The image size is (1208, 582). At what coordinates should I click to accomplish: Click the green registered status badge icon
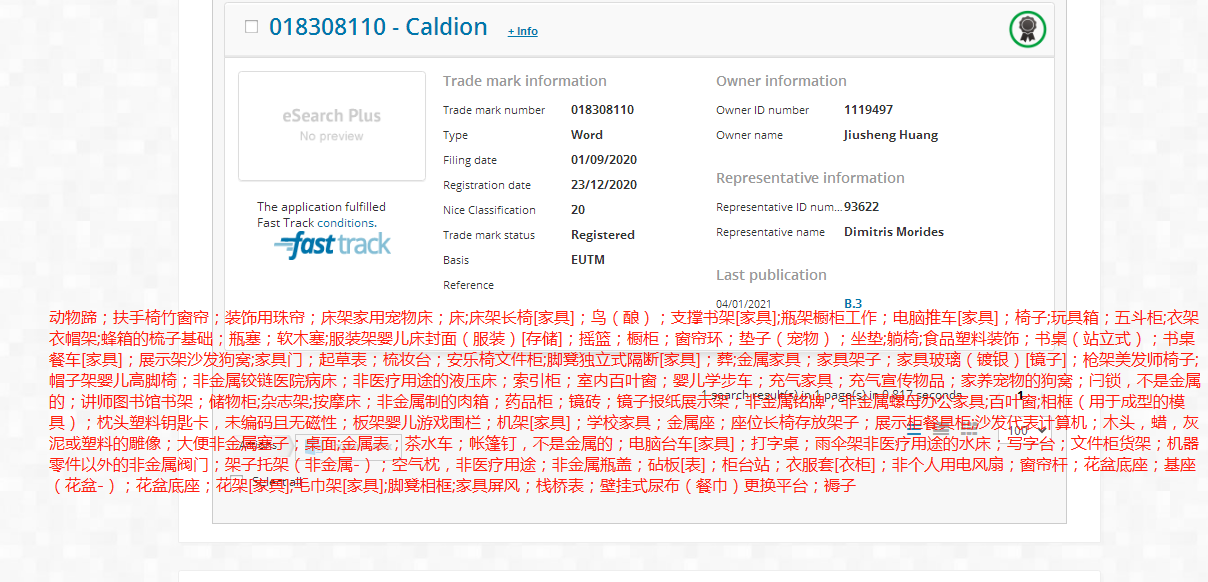(1027, 29)
